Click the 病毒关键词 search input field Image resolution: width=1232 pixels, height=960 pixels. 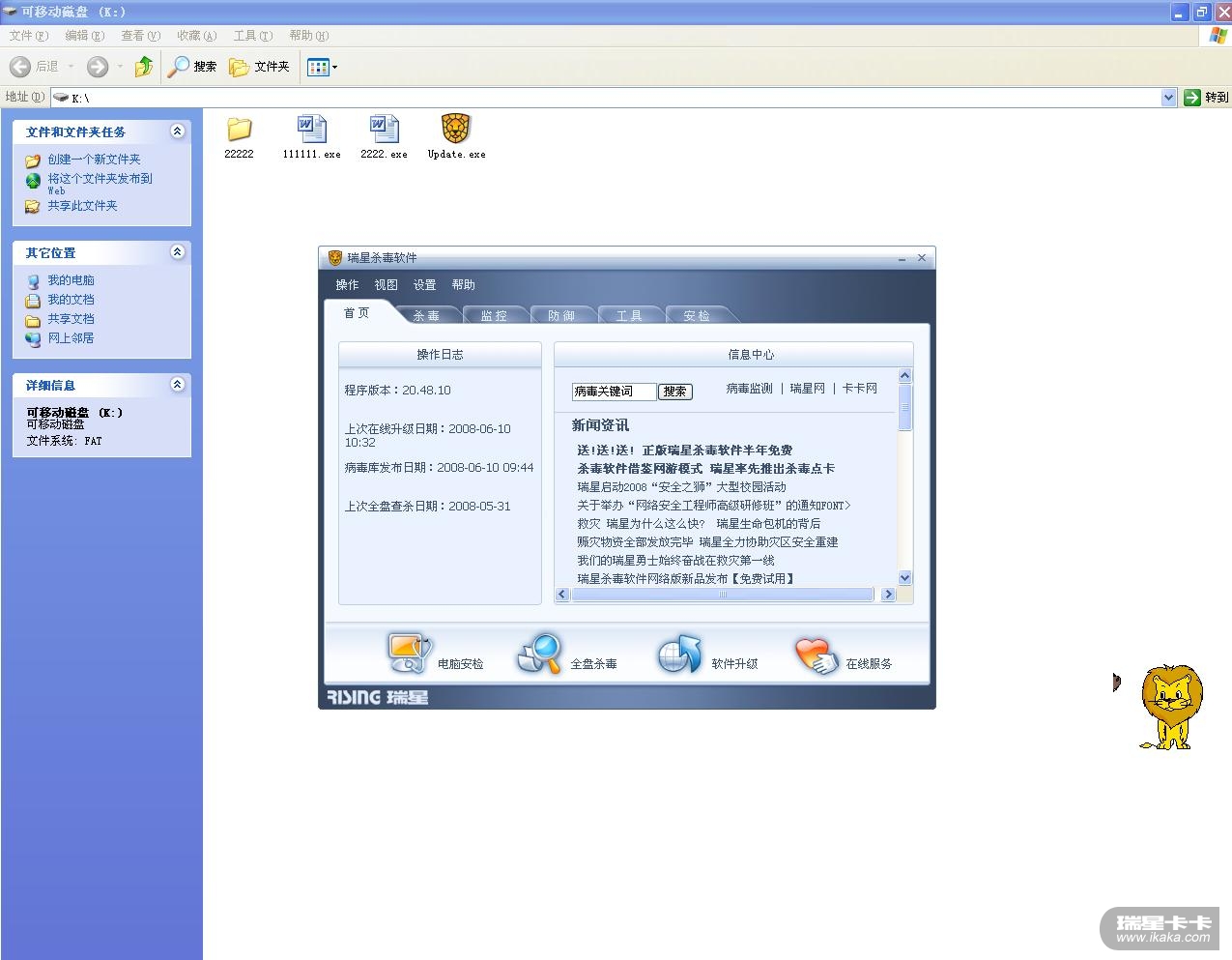tap(614, 392)
